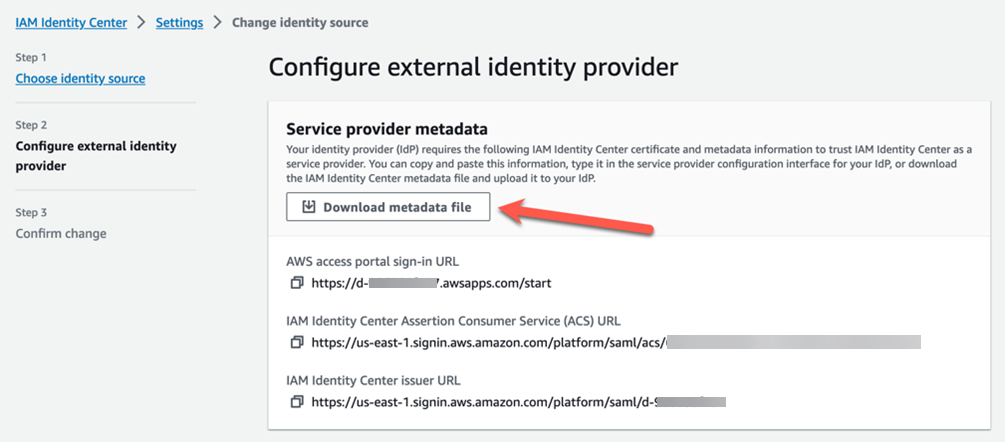Viewport: 1005px width, 442px height.
Task: Click the Step 1 label in sidebar
Action: [31, 58]
